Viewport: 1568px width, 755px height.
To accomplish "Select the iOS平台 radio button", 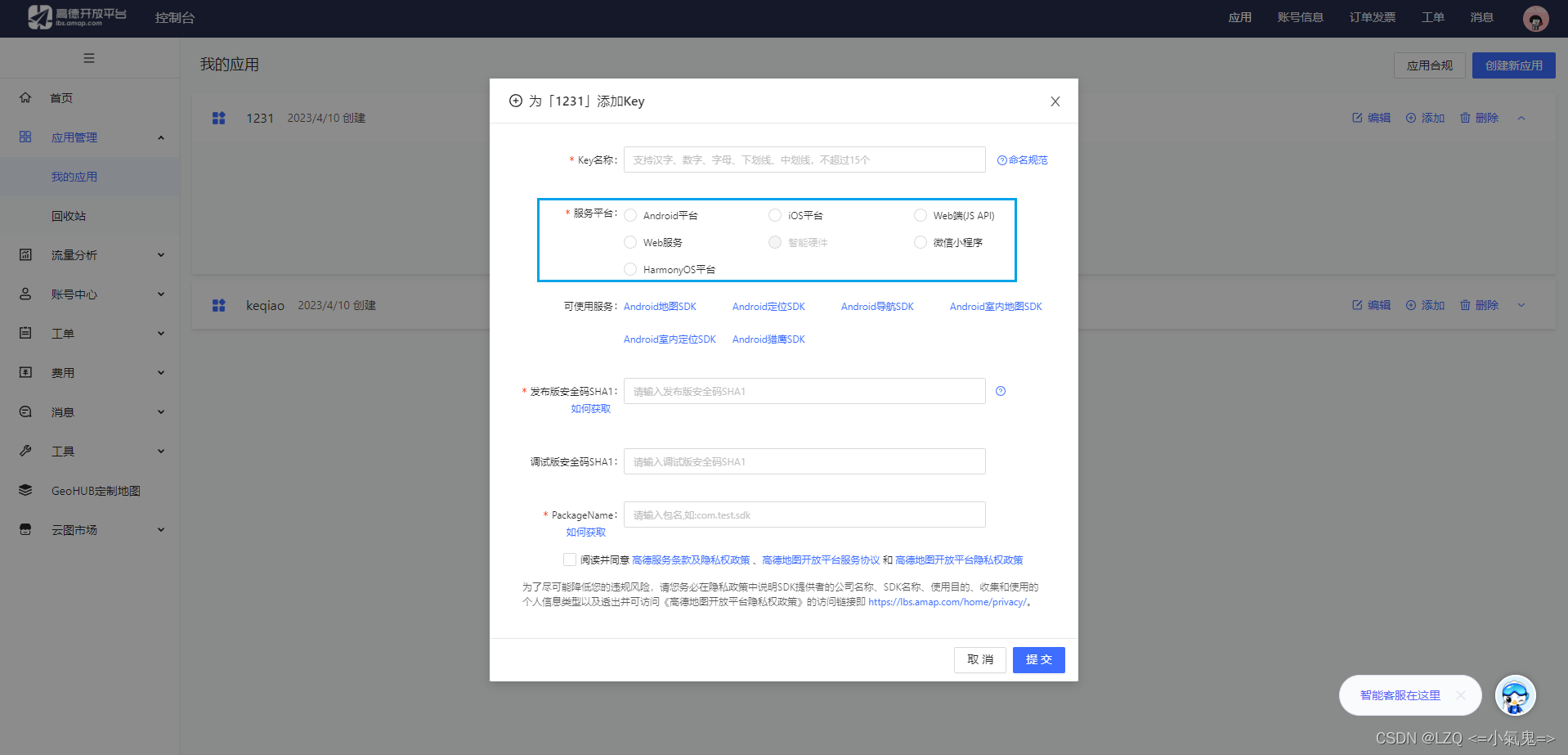I will (775, 215).
